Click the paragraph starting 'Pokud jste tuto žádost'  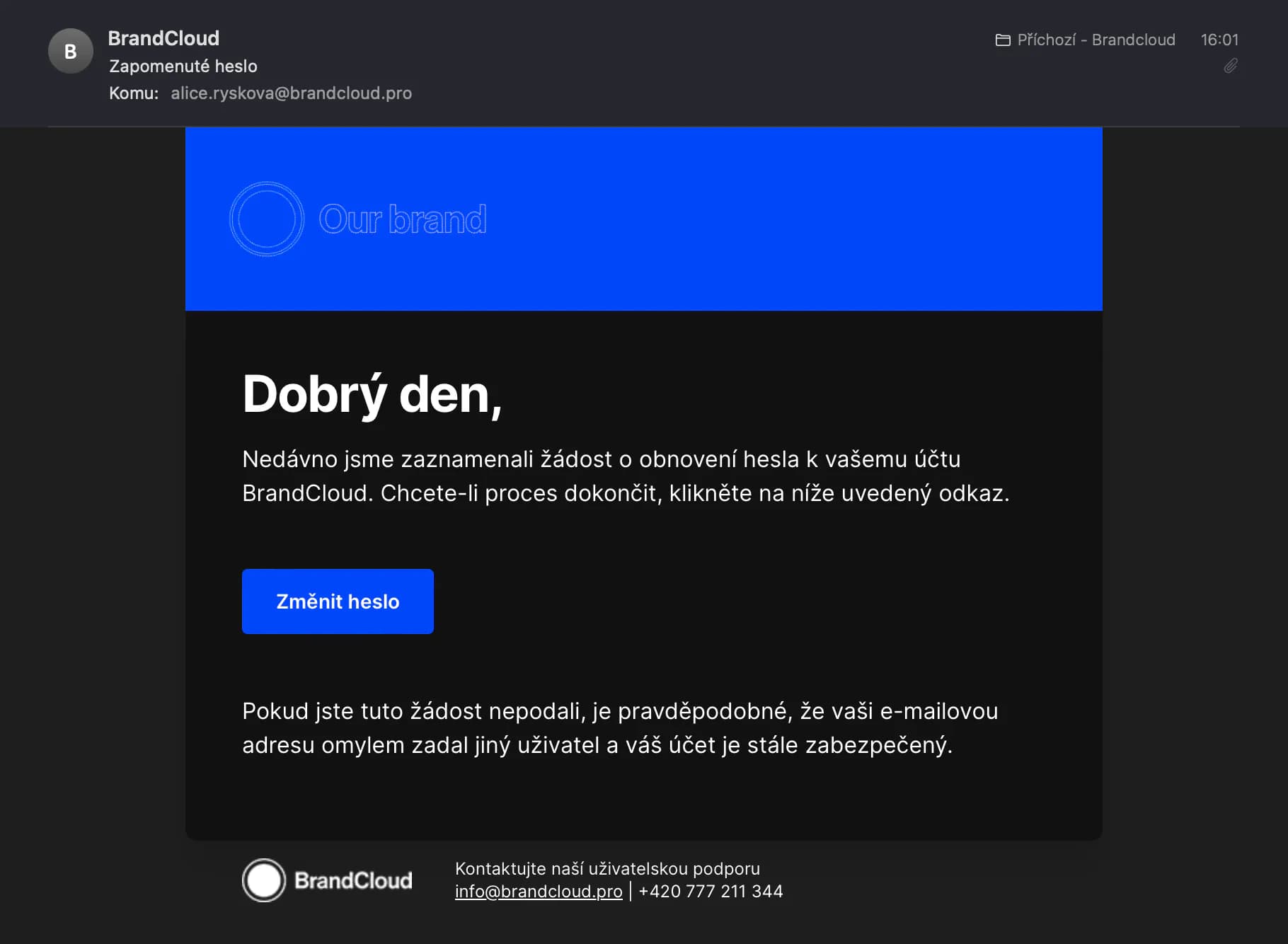point(619,728)
